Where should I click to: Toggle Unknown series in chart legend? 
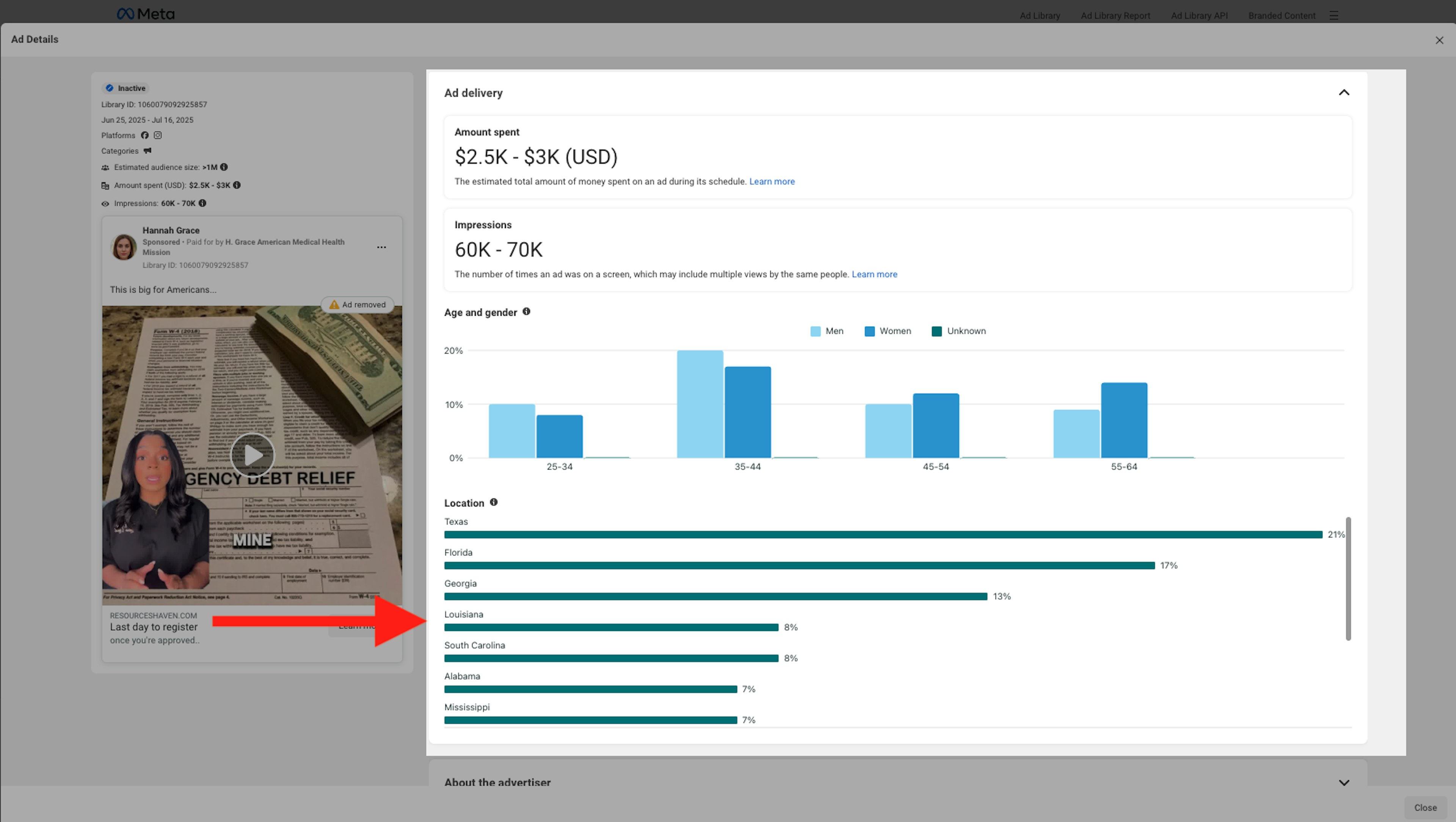pos(959,331)
